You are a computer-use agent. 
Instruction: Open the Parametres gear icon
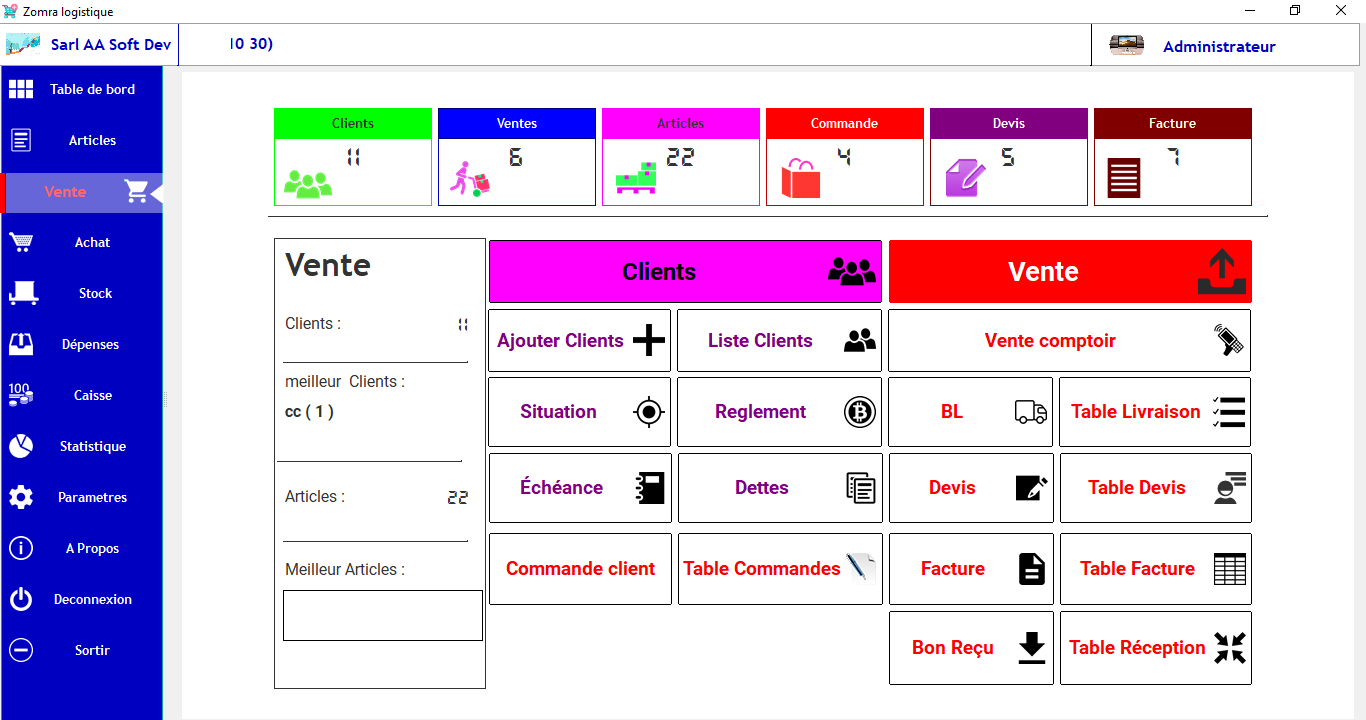tap(21, 496)
